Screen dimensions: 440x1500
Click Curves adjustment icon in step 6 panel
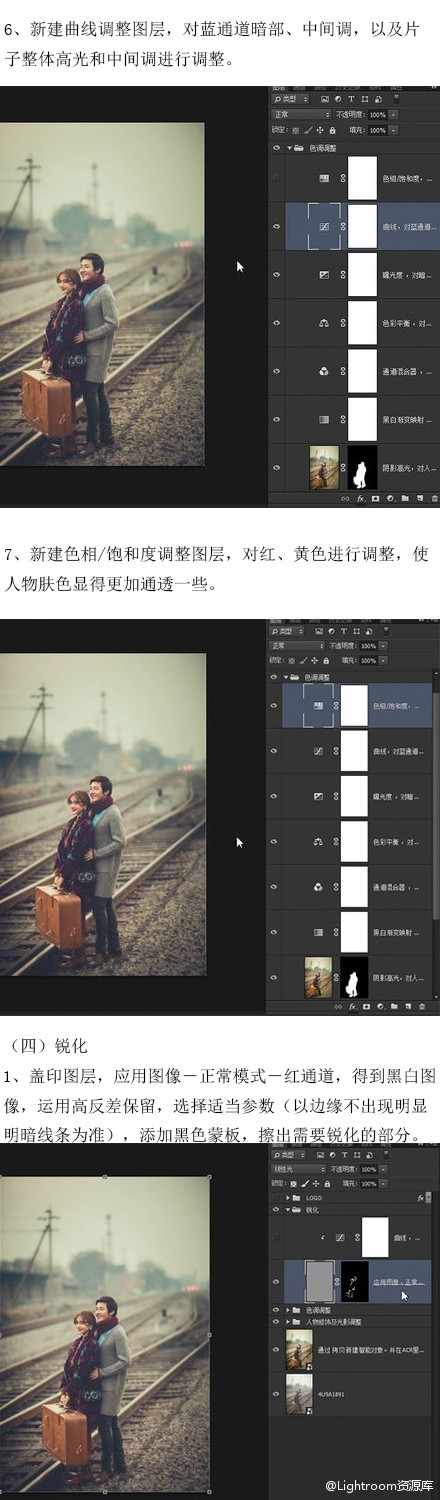pyautogui.click(x=324, y=226)
